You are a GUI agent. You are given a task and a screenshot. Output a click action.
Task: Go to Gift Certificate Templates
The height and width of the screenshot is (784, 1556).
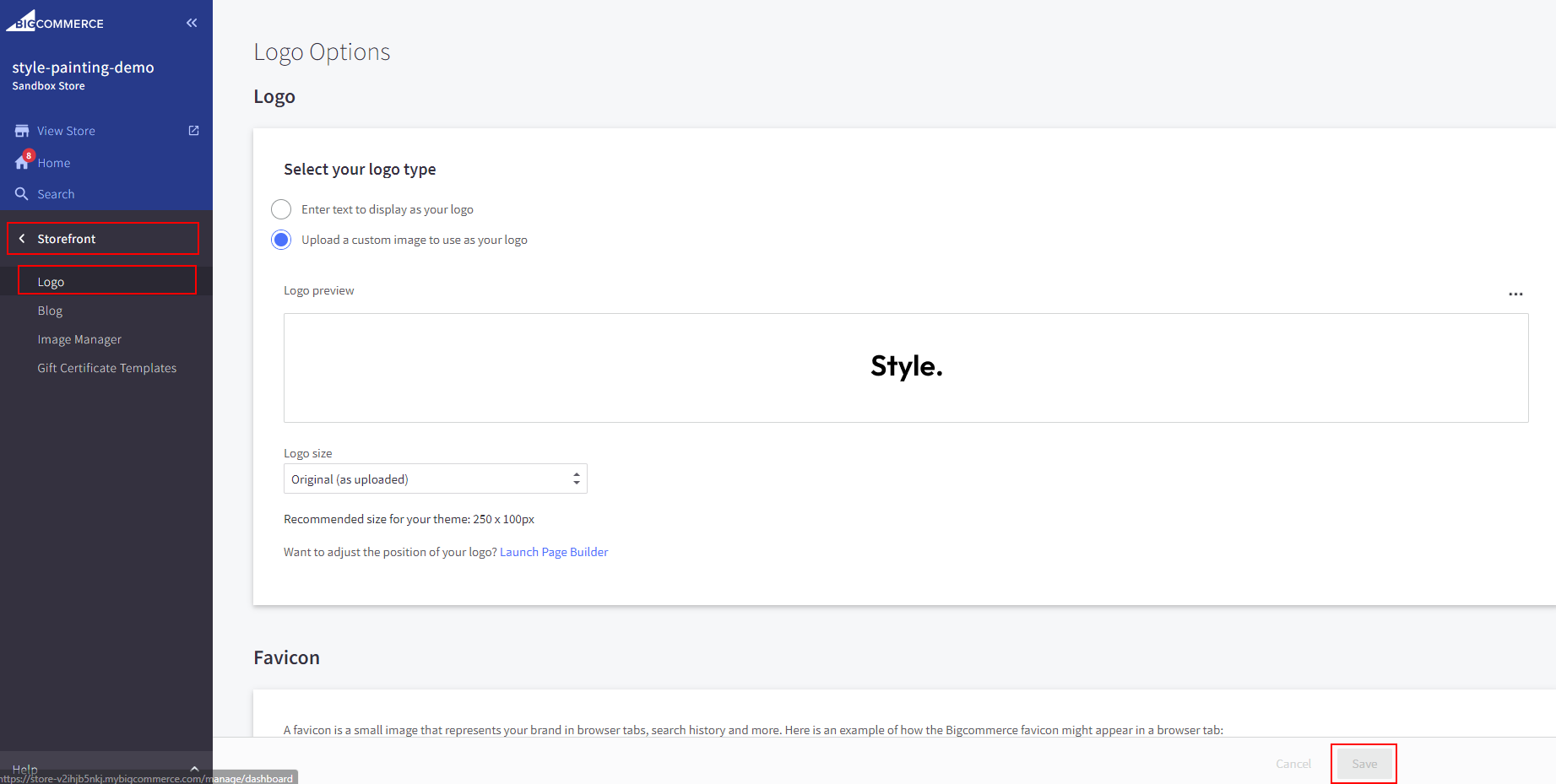[x=107, y=368]
